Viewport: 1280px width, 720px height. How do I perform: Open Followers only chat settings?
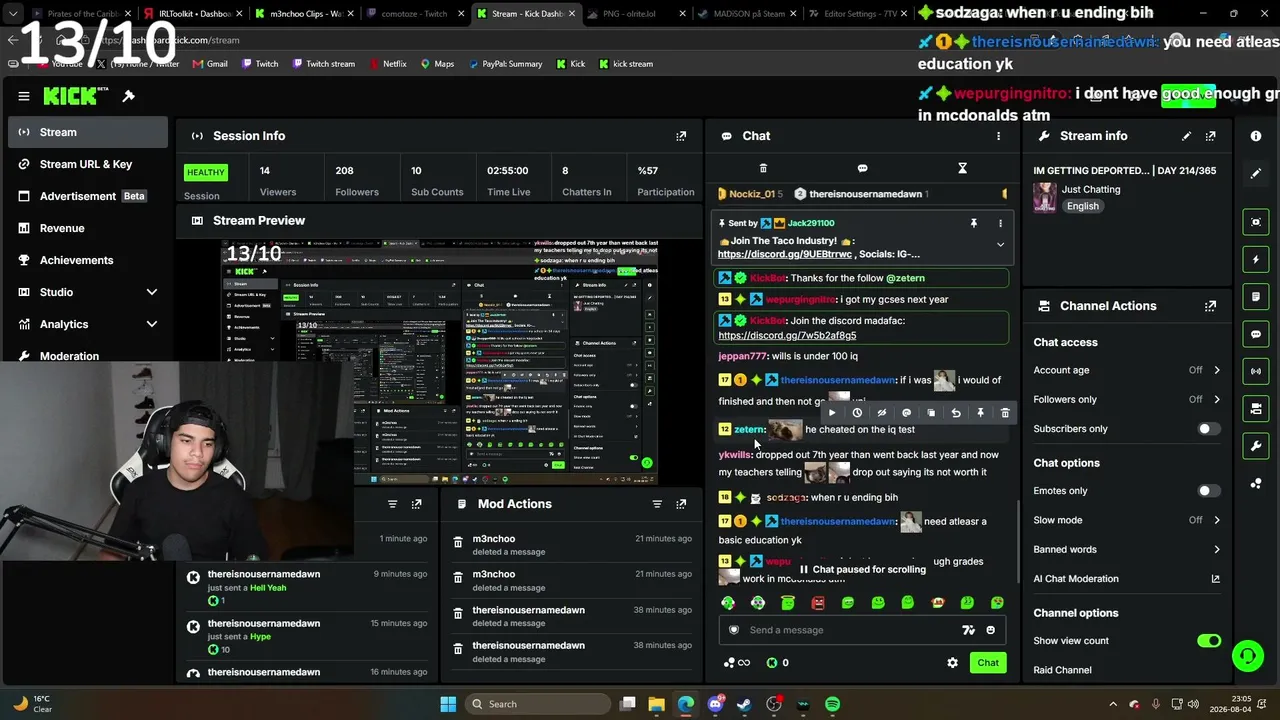click(x=1127, y=399)
